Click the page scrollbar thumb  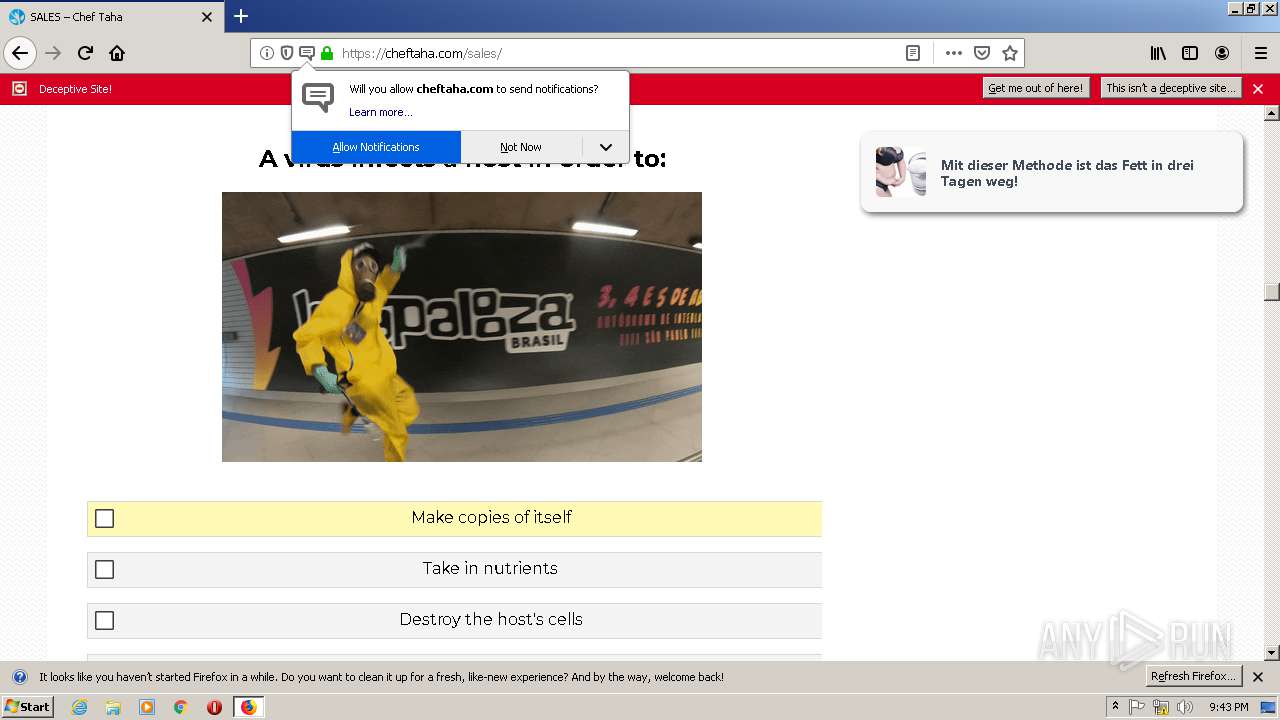(1272, 291)
